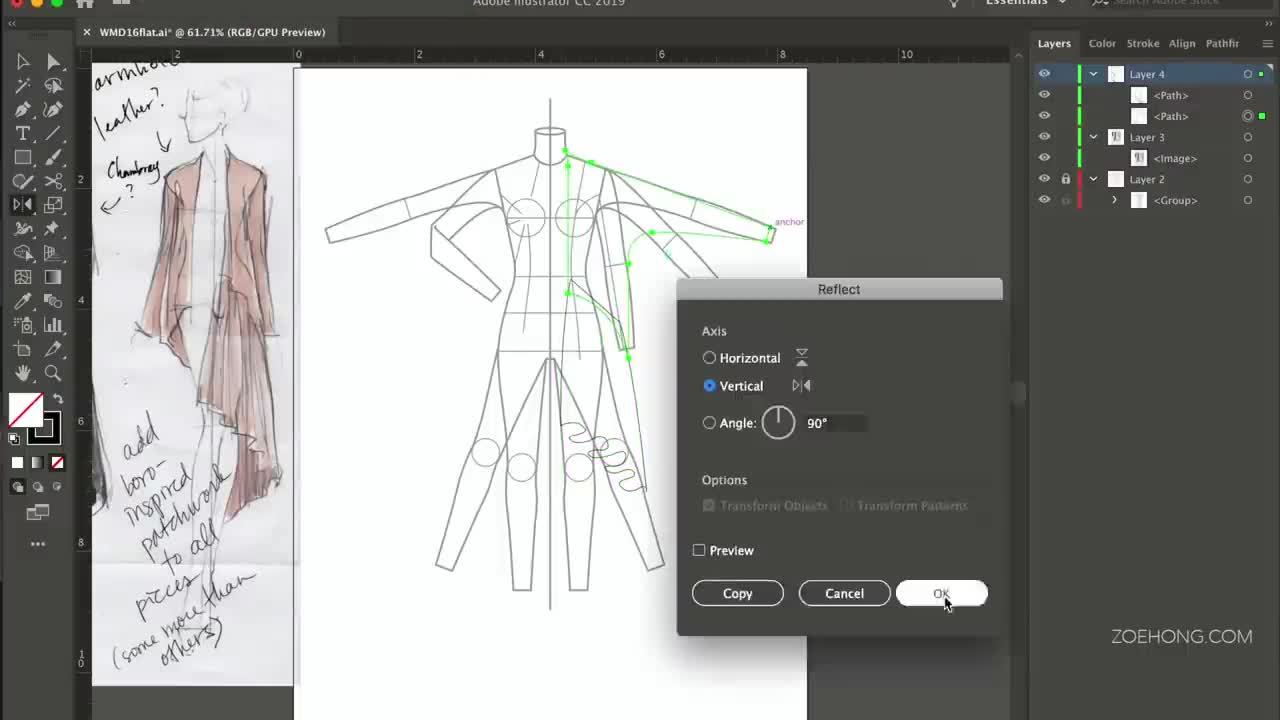The height and width of the screenshot is (720, 1280).
Task: Enable the Preview checkbox
Action: (699, 550)
